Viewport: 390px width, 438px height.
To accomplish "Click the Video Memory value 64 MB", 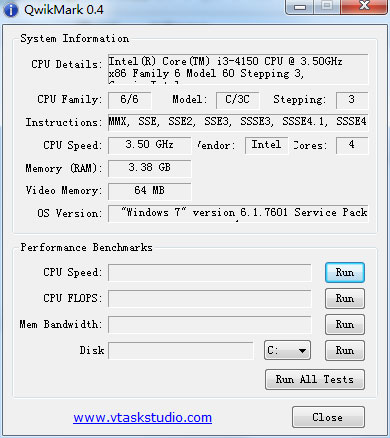I will click(x=150, y=191).
